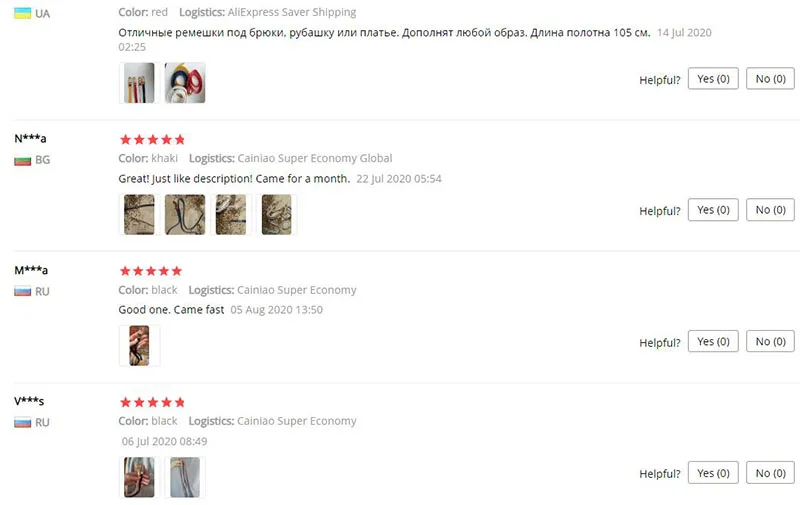Click the Bulgarian flag icon
This screenshot has width=800, height=505.
click(22, 160)
